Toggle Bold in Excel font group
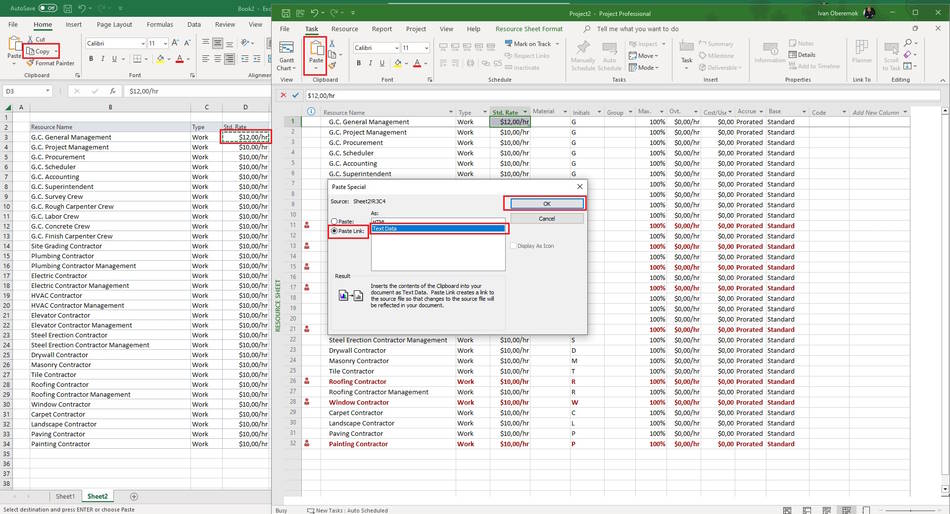Image resolution: width=950 pixels, height=514 pixels. [x=91, y=59]
